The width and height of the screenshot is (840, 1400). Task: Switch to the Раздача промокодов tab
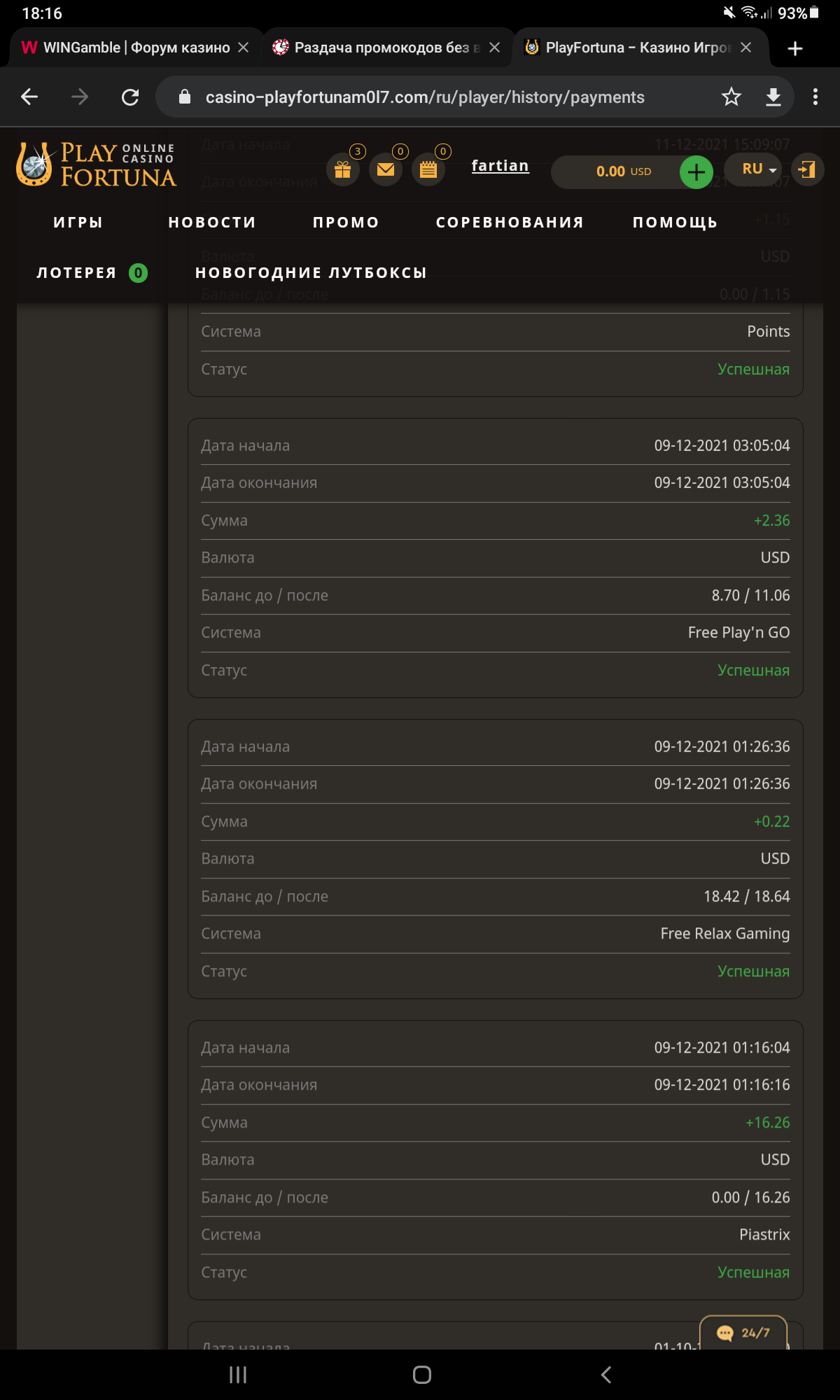[x=381, y=48]
